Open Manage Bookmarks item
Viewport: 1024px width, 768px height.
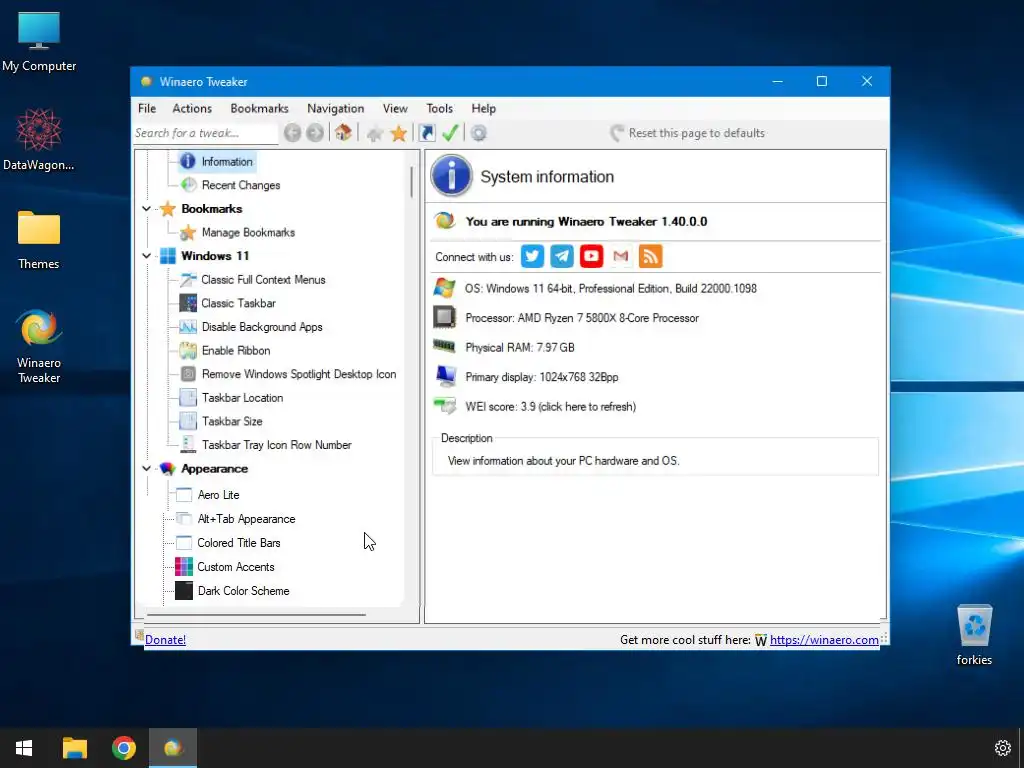pyautogui.click(x=238, y=232)
